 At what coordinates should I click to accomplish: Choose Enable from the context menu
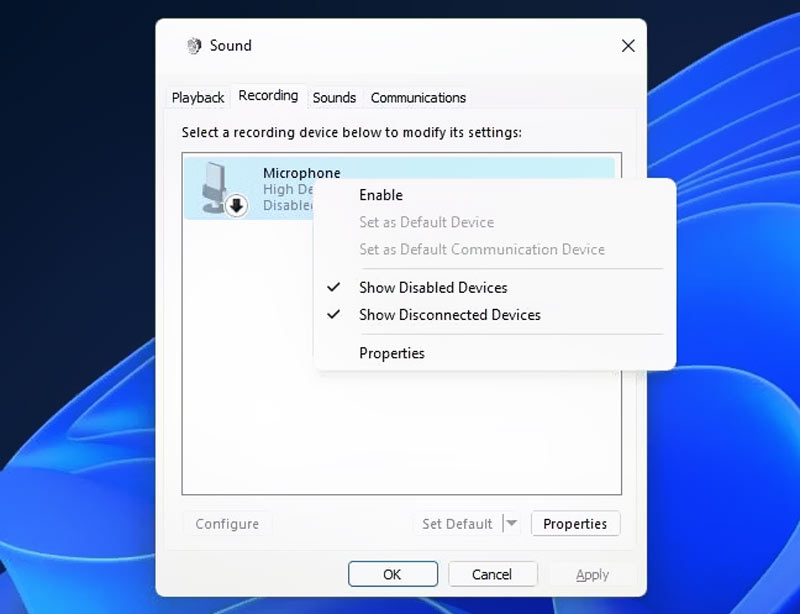(381, 196)
